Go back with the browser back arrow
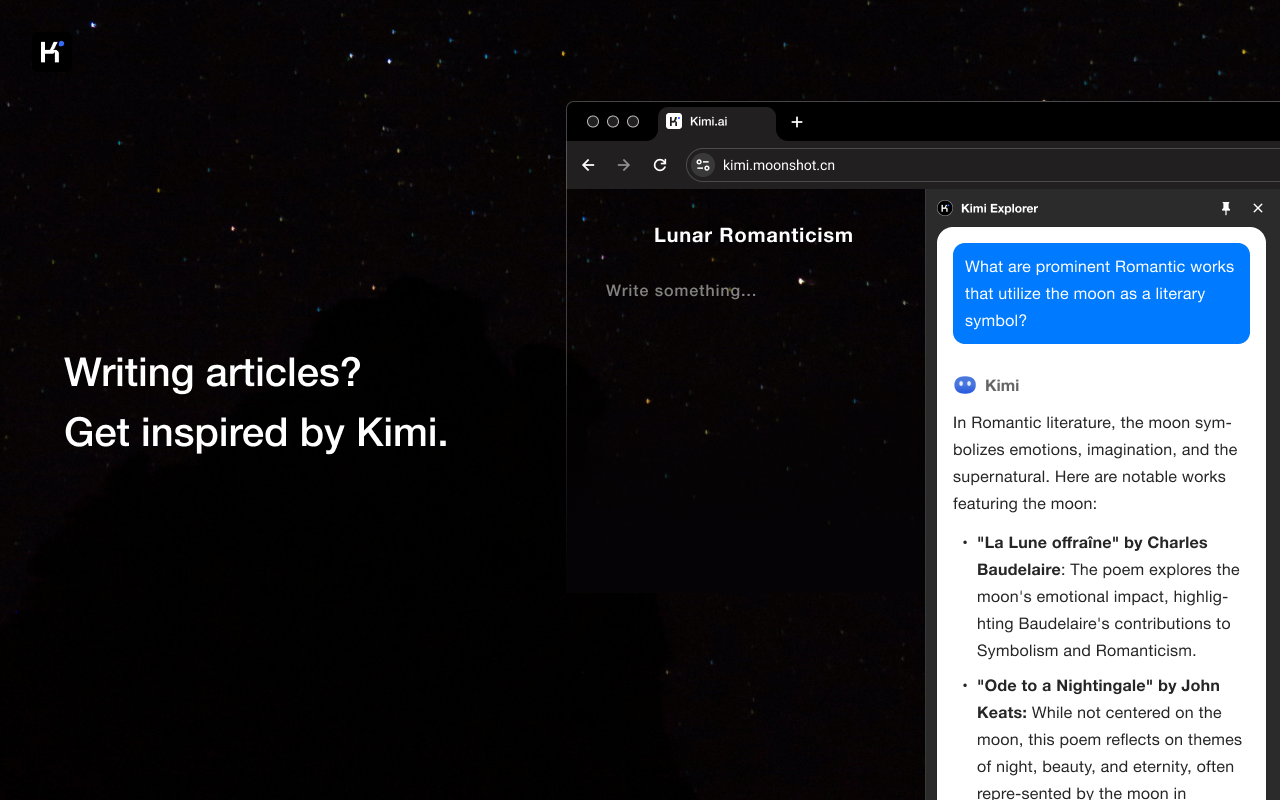 coord(588,165)
